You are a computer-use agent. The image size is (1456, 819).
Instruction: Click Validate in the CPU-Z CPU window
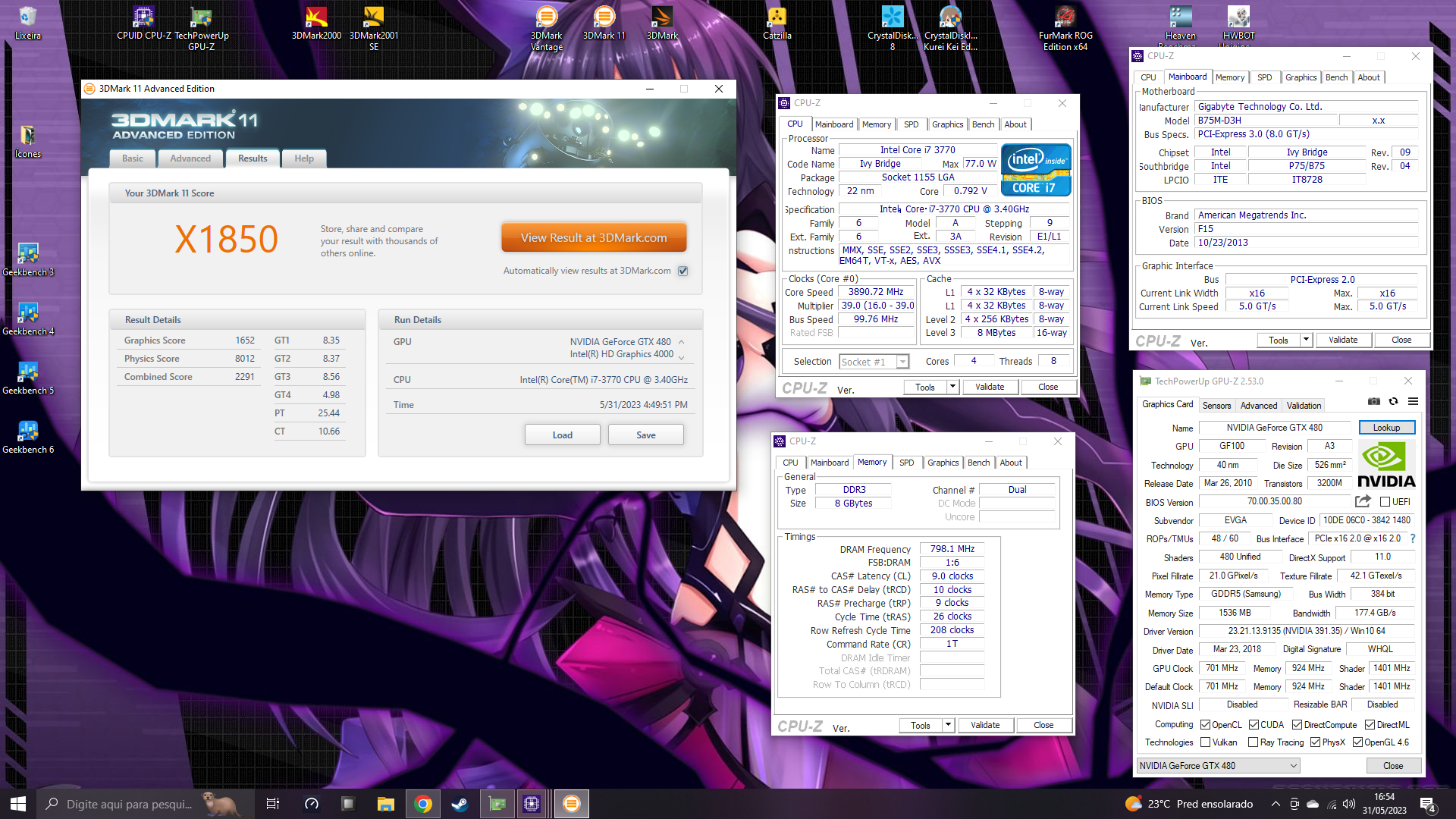click(990, 387)
